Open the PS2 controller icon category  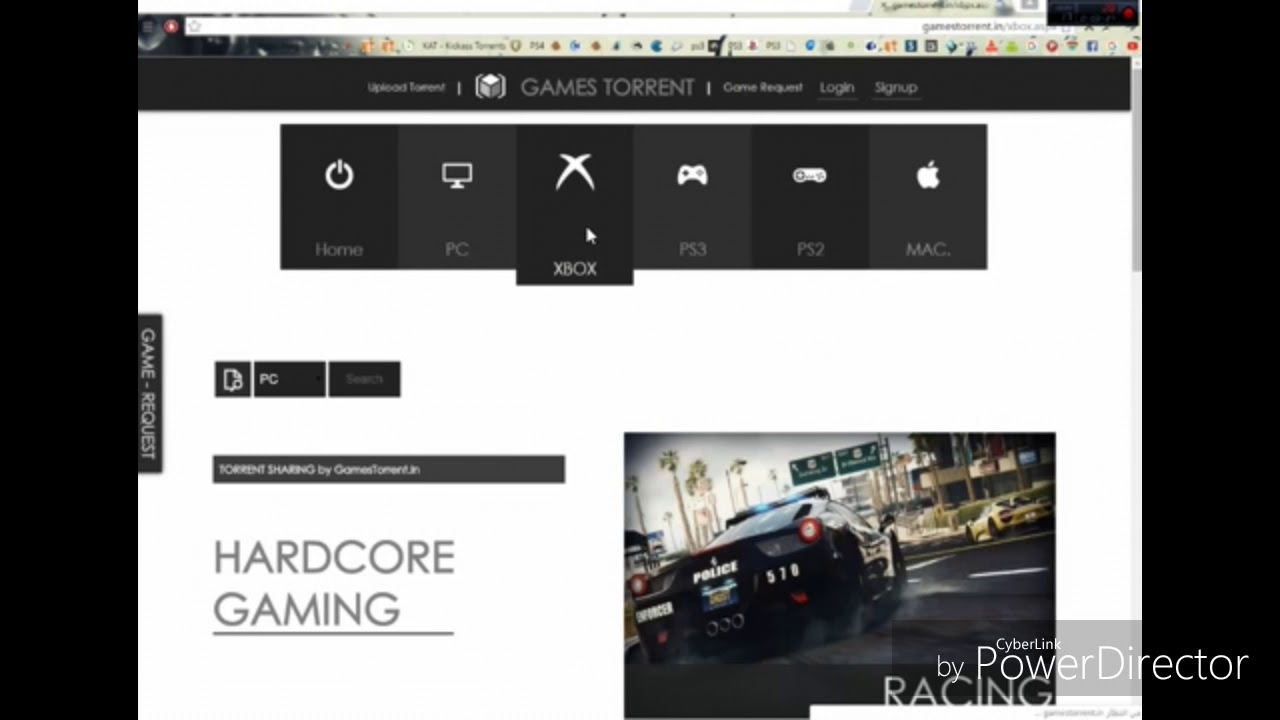point(810,197)
